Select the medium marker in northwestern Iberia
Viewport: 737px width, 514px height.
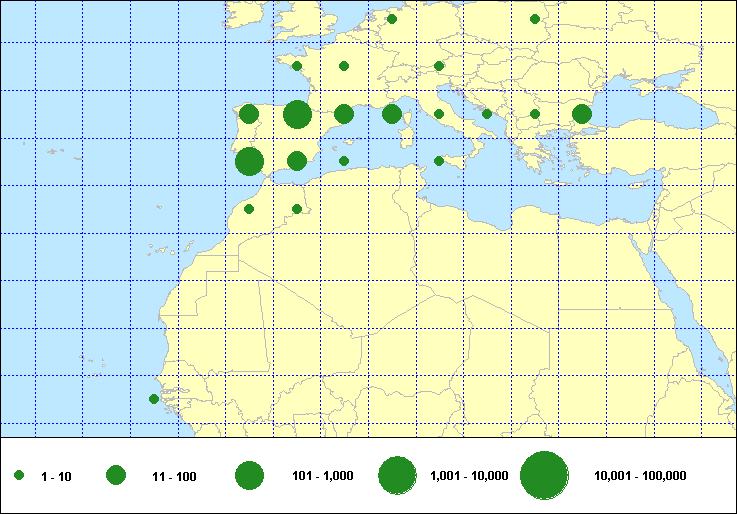pyautogui.click(x=249, y=114)
